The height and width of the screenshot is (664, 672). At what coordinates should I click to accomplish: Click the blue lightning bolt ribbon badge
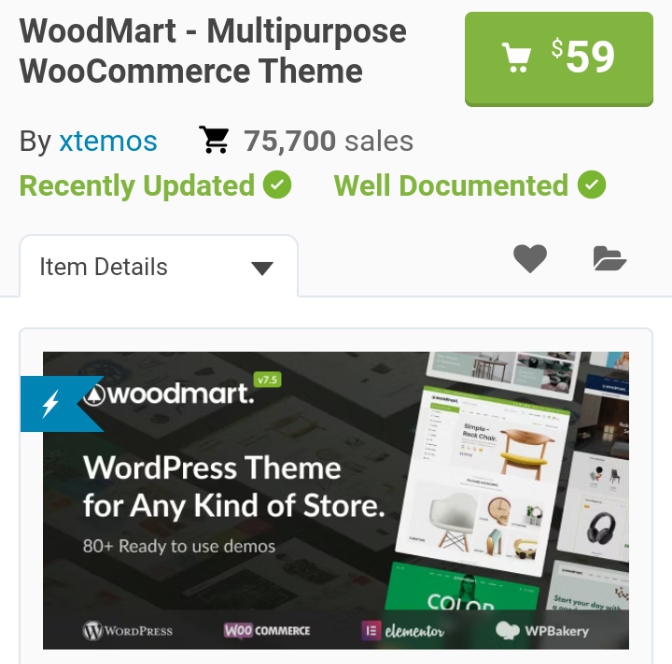[x=62, y=404]
